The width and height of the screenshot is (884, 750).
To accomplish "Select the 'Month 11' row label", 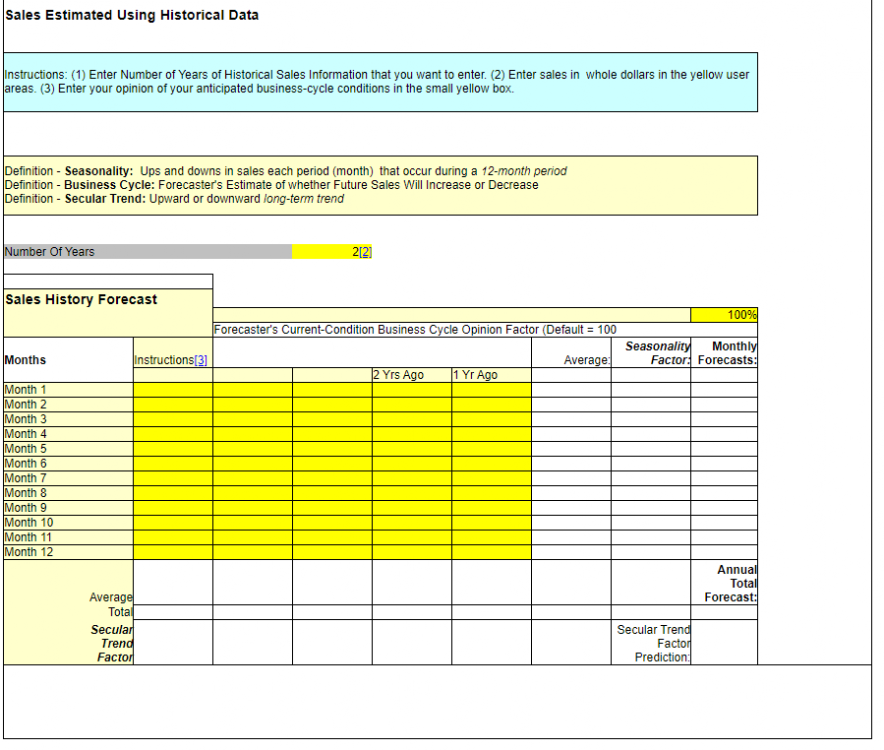I will tap(28, 537).
